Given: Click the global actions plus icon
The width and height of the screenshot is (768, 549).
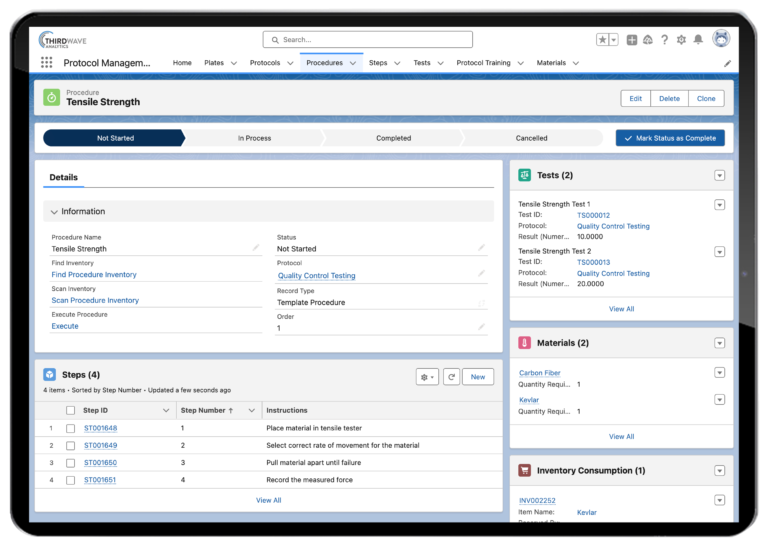Looking at the screenshot, I should [632, 40].
